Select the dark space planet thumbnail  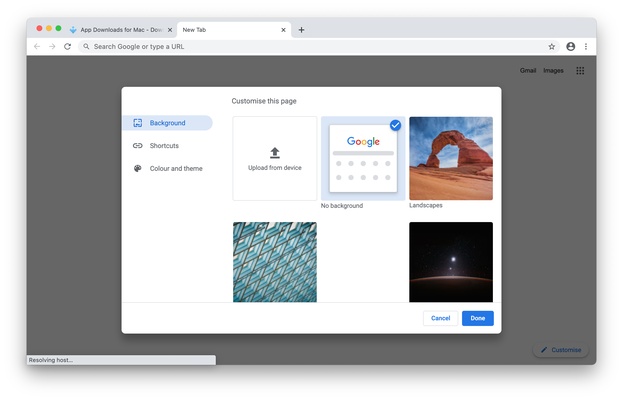click(x=451, y=262)
